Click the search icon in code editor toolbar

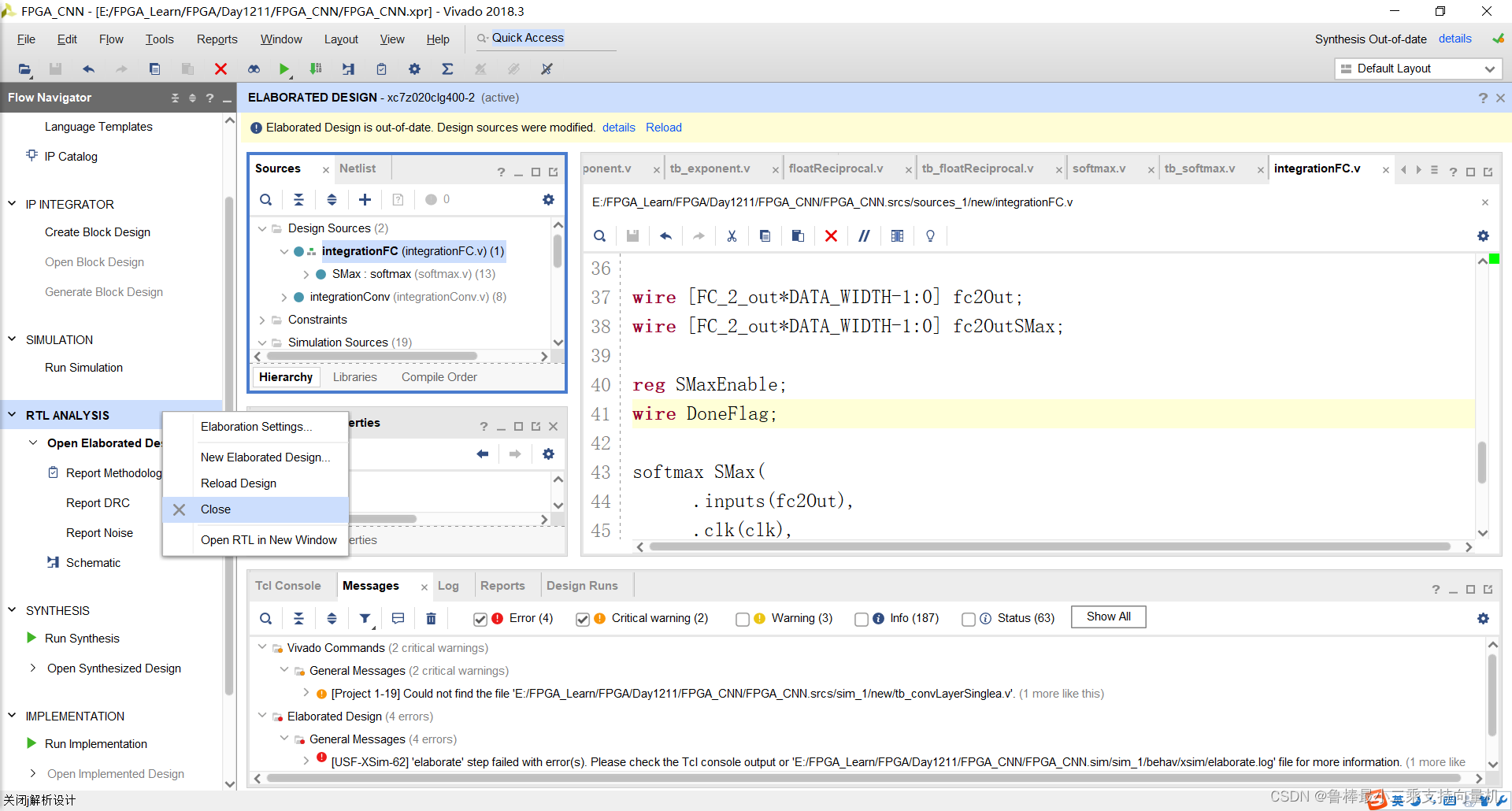(x=600, y=236)
